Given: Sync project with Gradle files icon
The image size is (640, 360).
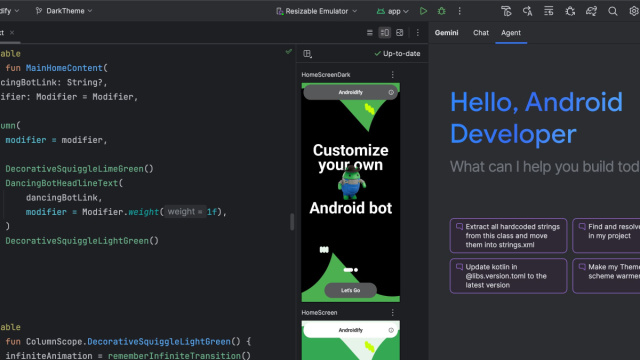Looking at the screenshot, I should pos(591,11).
